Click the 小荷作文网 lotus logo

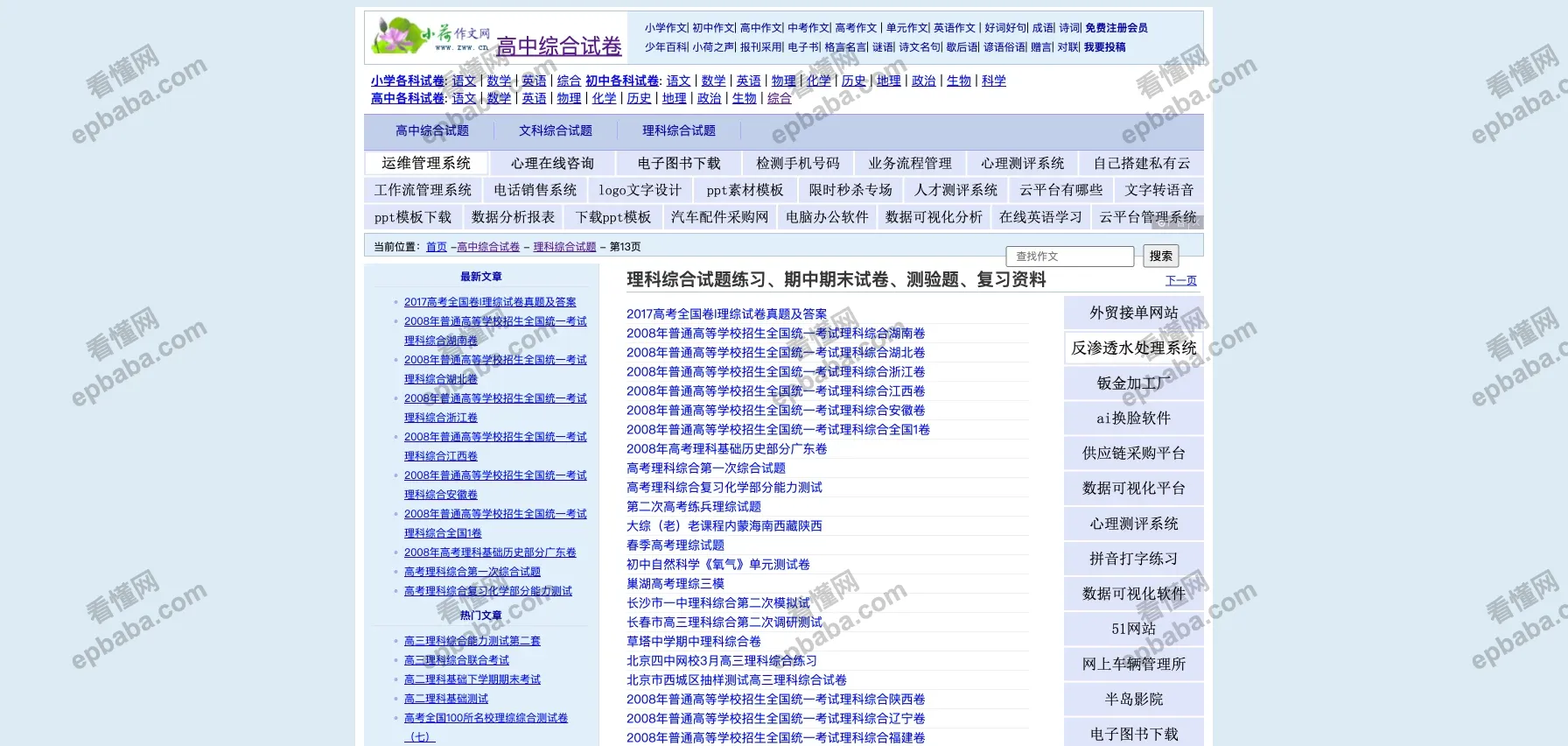[x=429, y=36]
